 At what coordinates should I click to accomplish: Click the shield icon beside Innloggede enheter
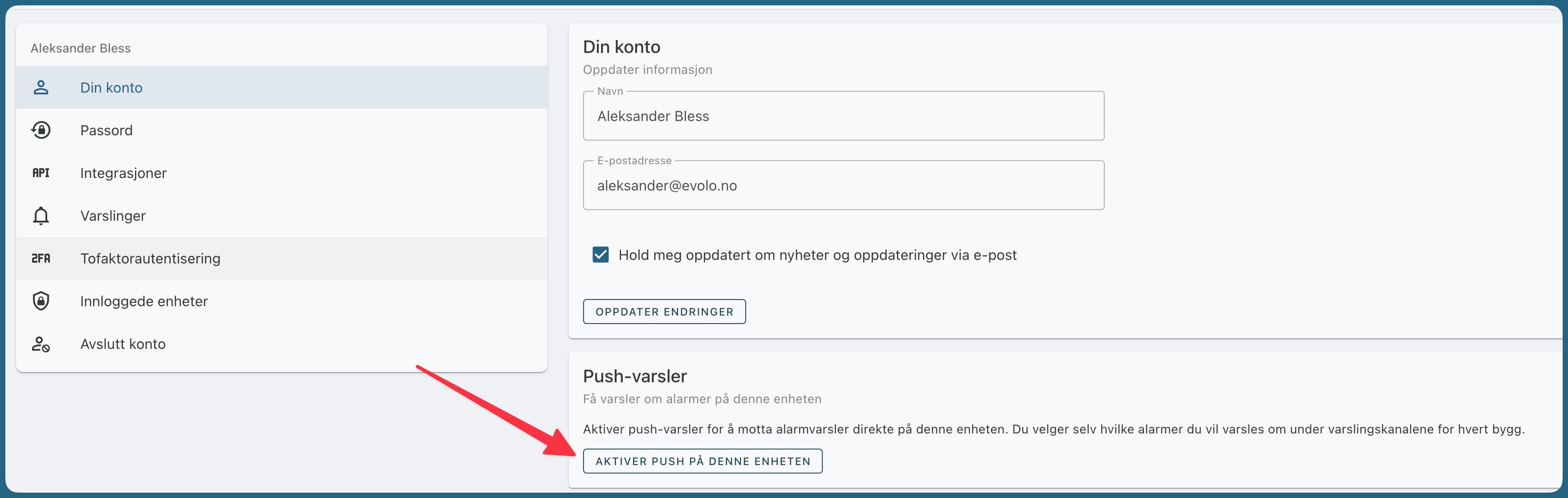pos(41,301)
